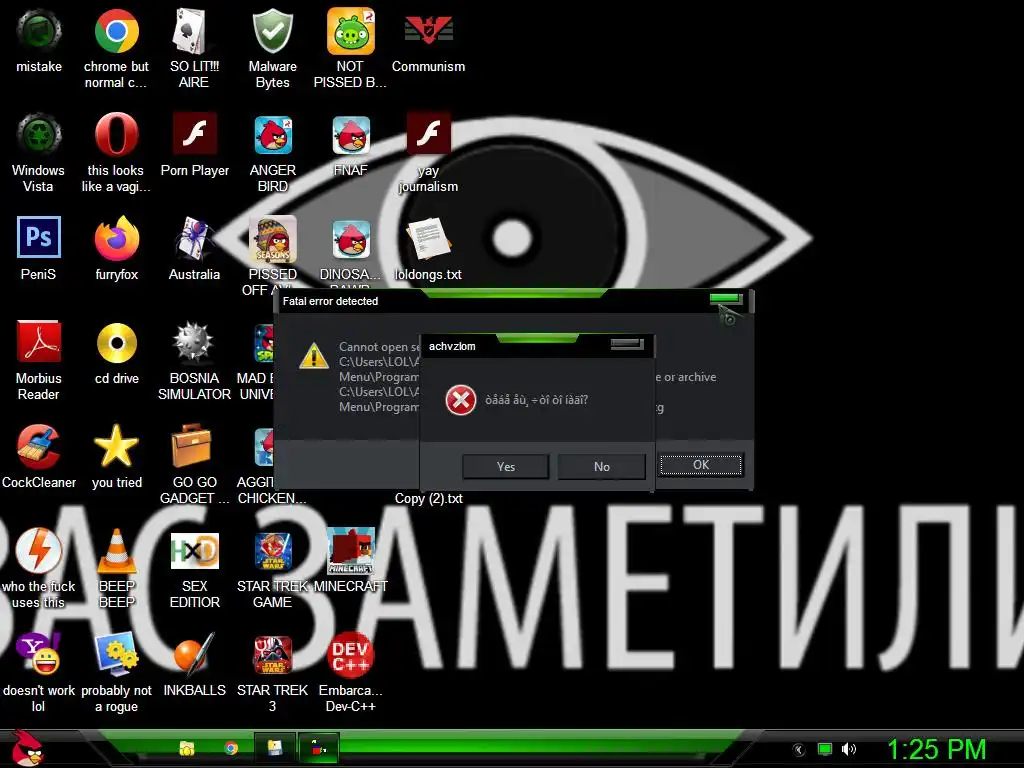Click Yes in the achvzlom dialog
1024x768 pixels.
point(505,466)
